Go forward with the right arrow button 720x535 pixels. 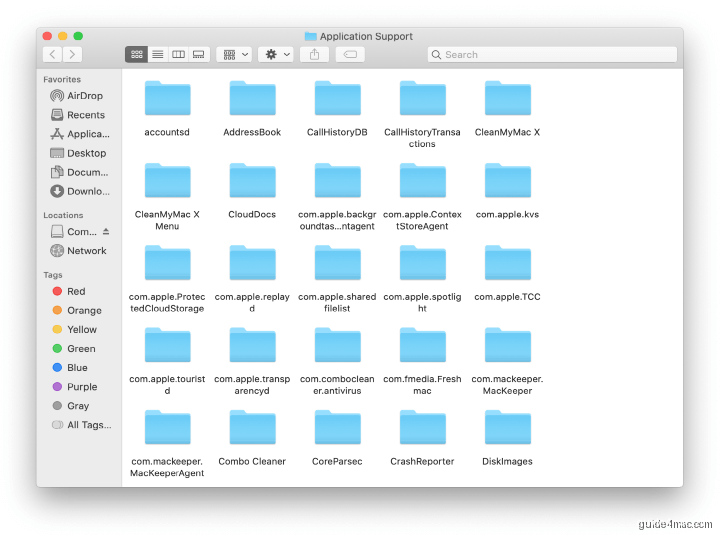coord(73,54)
